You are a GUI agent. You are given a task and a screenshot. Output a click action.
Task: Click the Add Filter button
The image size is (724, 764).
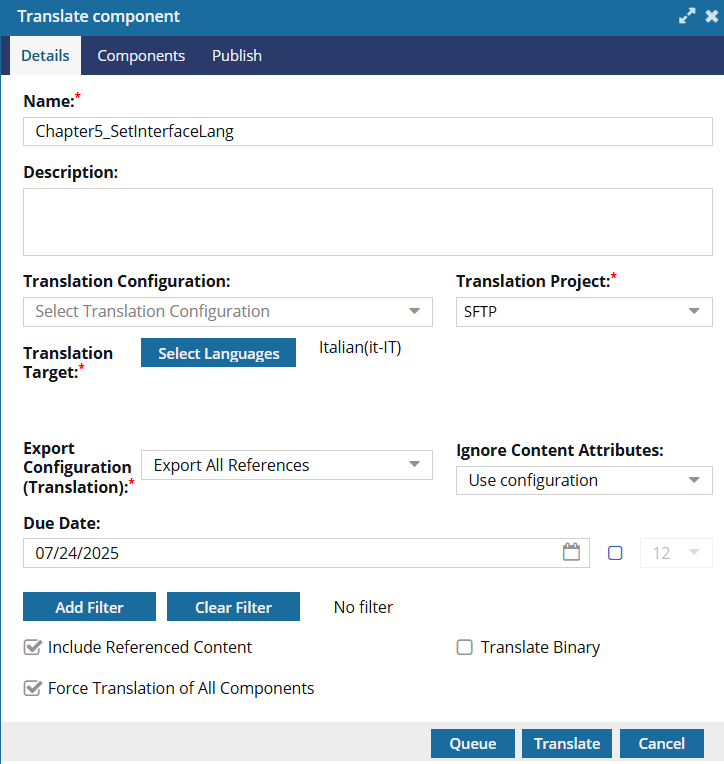89,607
